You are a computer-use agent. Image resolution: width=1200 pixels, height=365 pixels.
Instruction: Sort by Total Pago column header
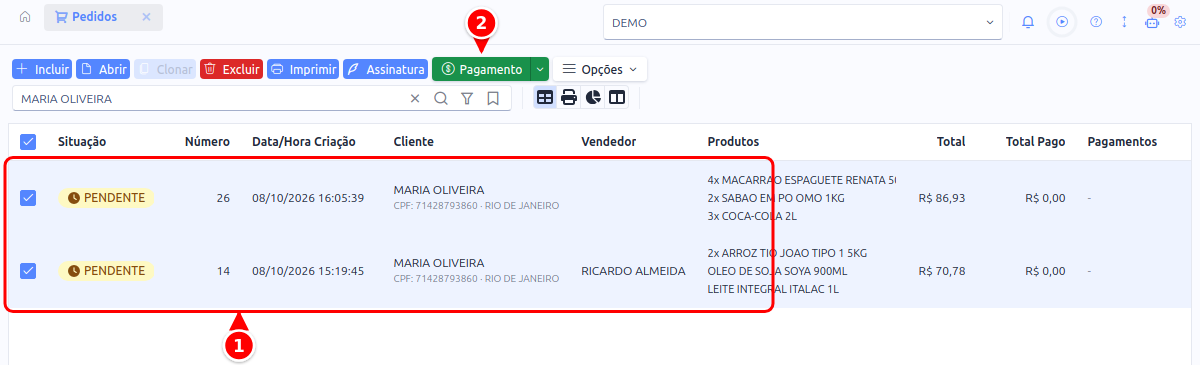tap(1036, 142)
